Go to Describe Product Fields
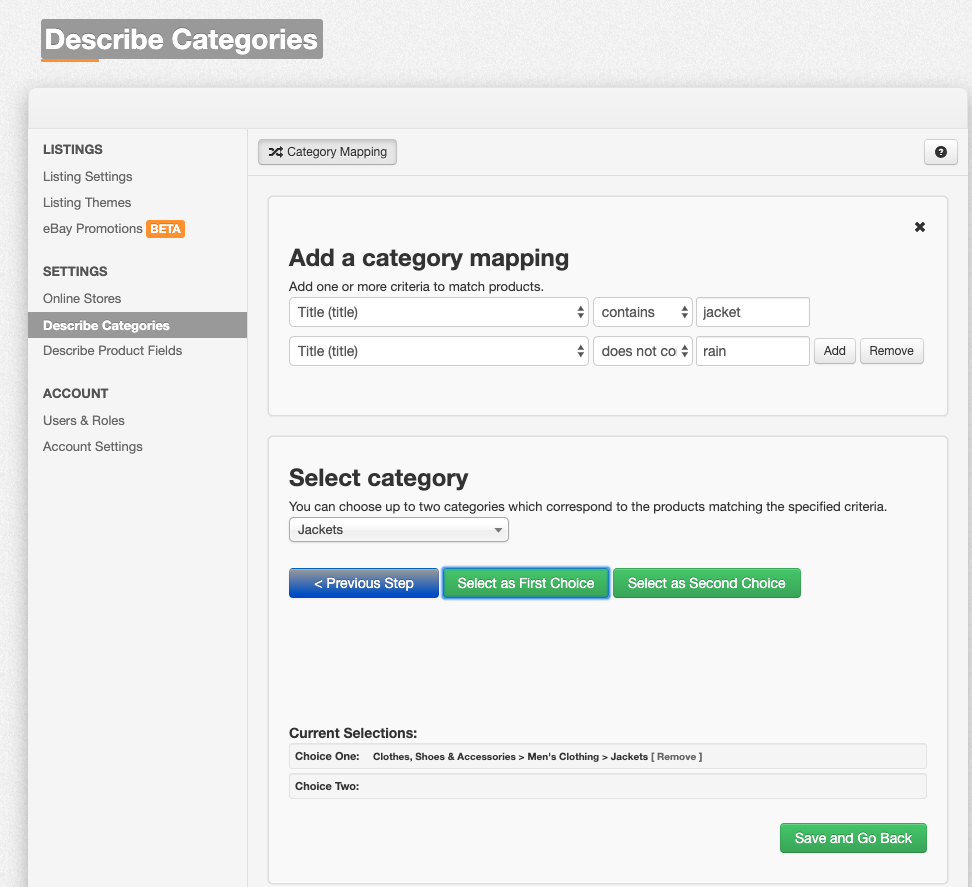 [112, 351]
